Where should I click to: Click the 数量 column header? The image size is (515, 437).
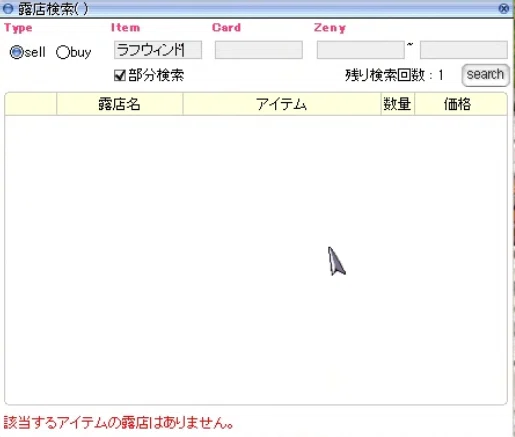point(398,104)
